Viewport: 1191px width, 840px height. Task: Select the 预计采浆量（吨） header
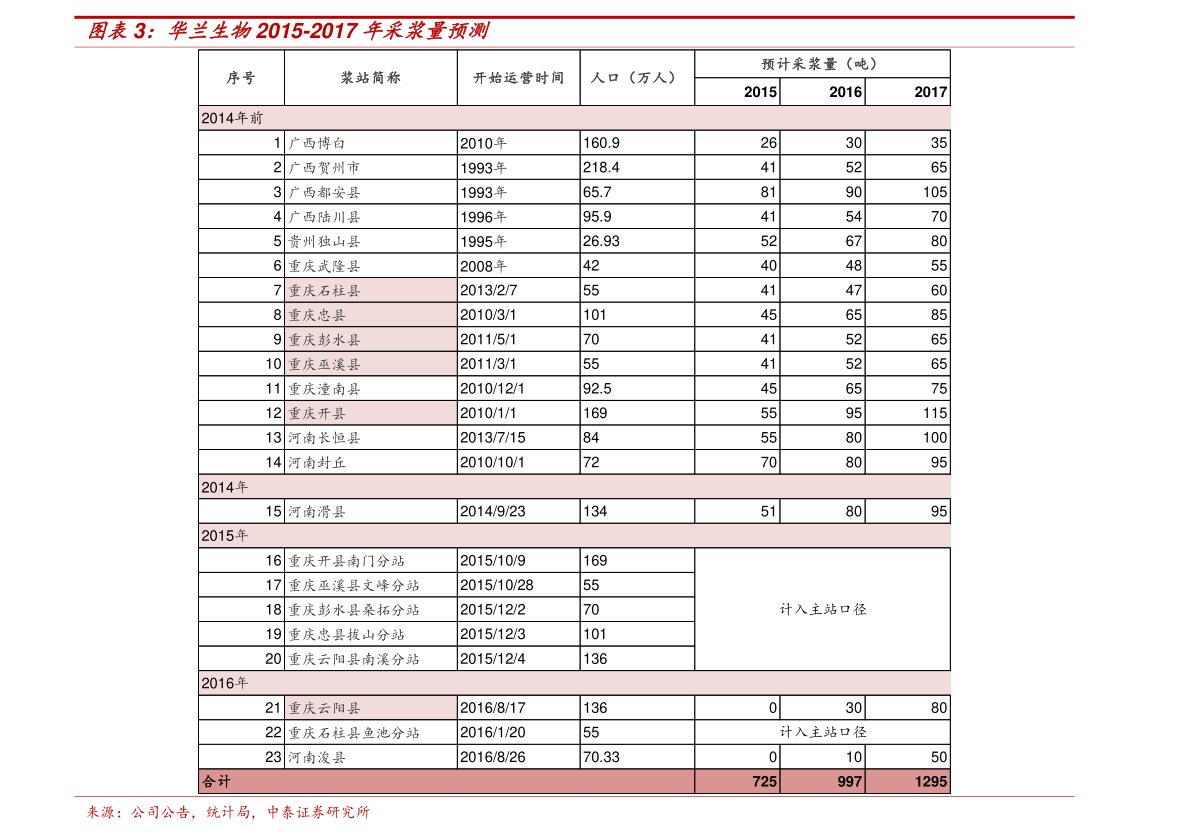819,64
